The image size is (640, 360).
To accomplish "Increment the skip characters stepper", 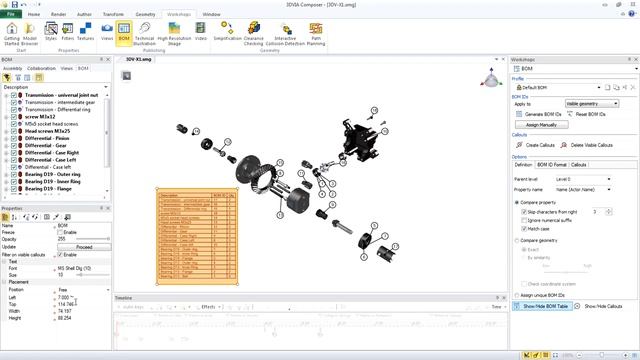I will [609, 210].
